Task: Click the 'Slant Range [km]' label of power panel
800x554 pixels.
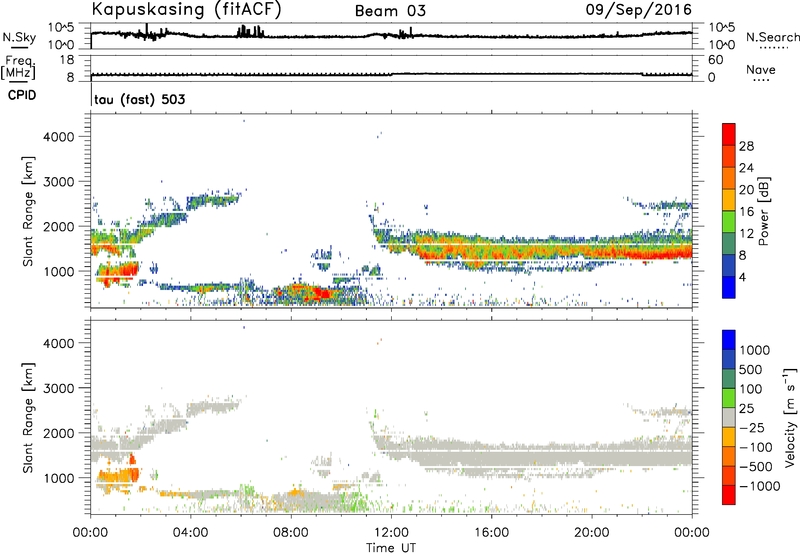Action: point(28,211)
